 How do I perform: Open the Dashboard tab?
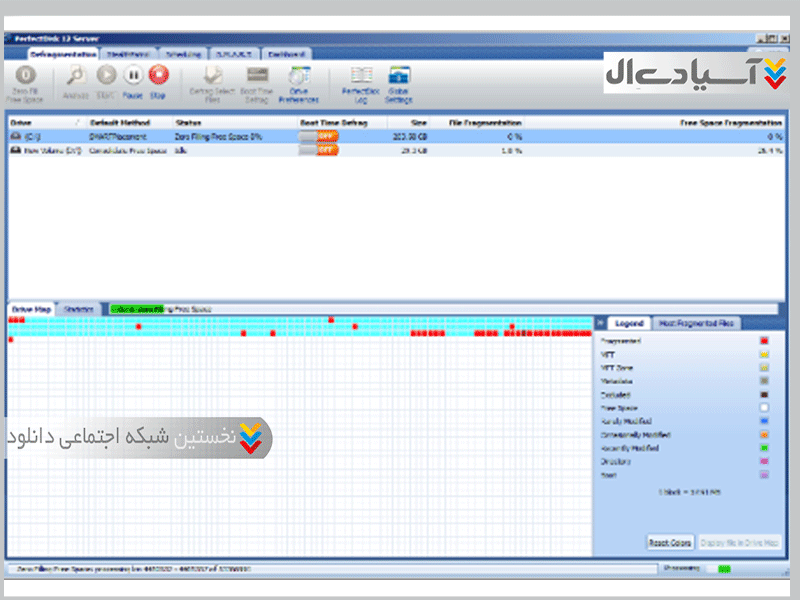[x=286, y=53]
